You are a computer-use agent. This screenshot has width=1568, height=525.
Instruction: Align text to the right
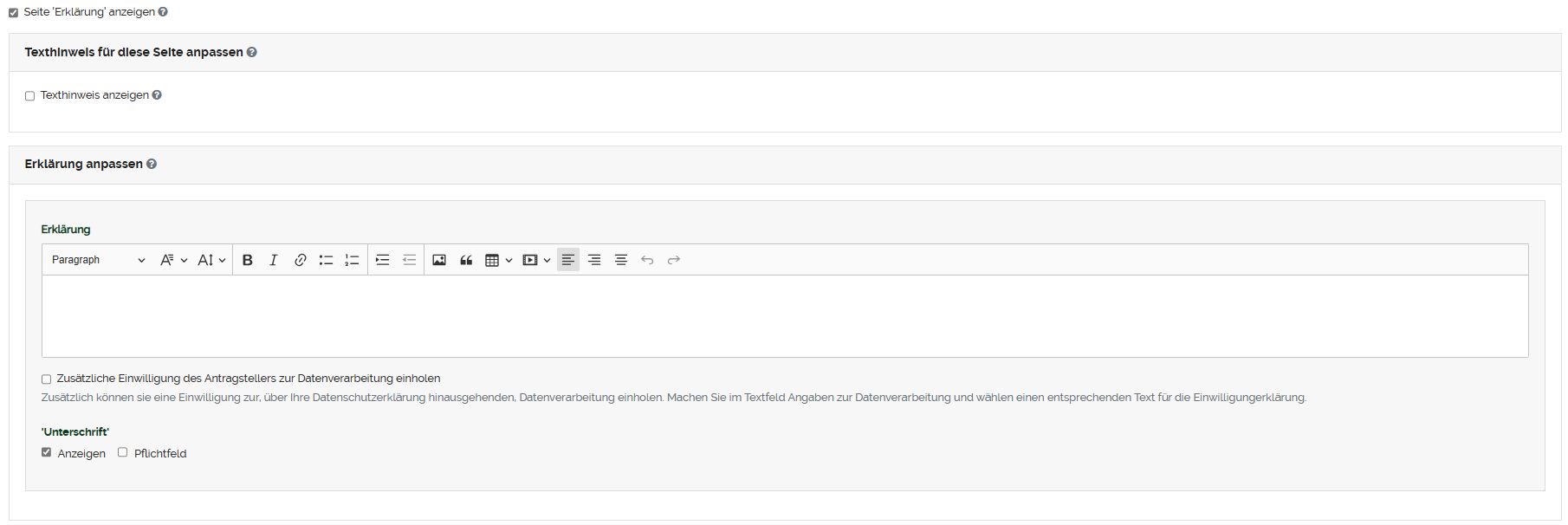click(594, 260)
